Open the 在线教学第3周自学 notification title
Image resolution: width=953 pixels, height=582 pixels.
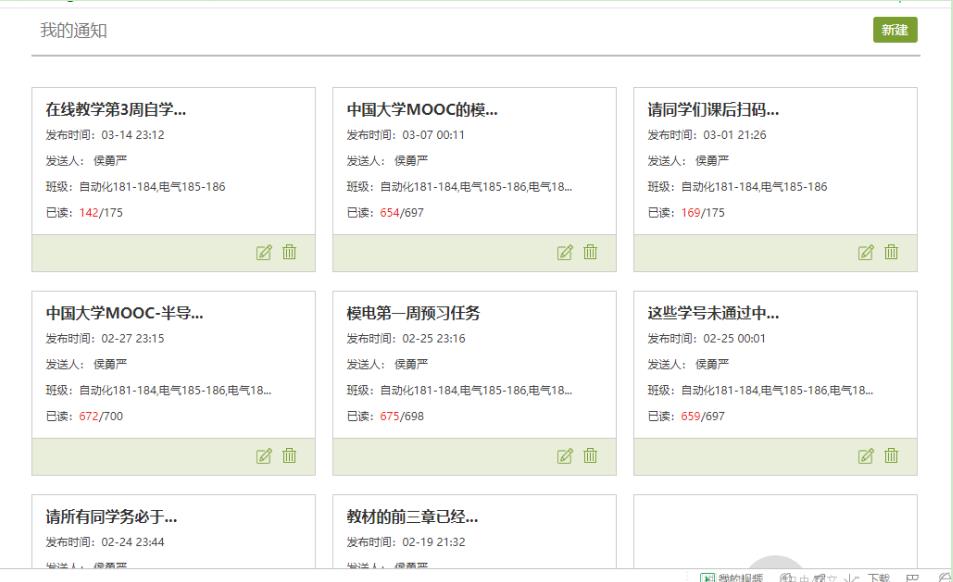click(x=116, y=110)
